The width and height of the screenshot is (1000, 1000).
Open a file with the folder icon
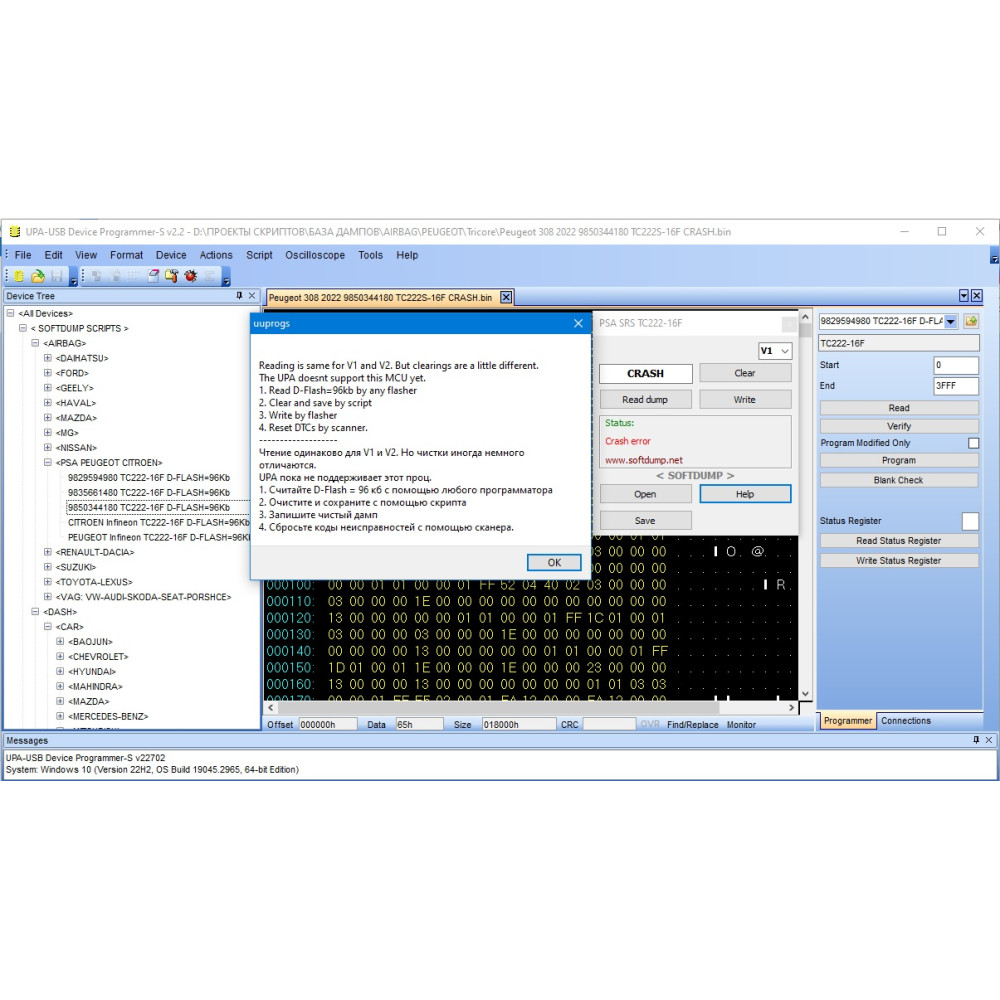pos(38,276)
